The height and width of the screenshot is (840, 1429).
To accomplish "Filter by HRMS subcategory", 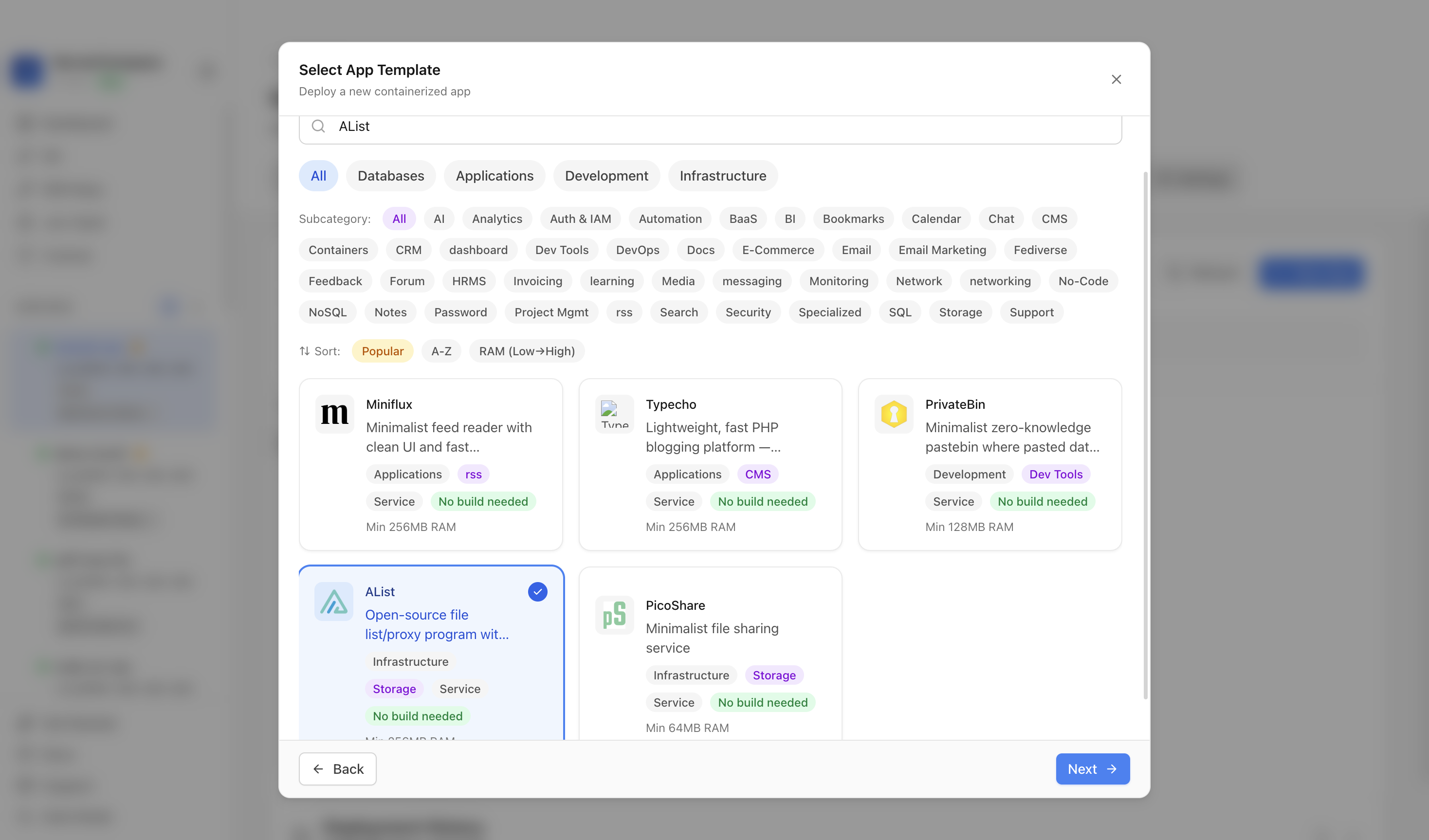I will [468, 281].
